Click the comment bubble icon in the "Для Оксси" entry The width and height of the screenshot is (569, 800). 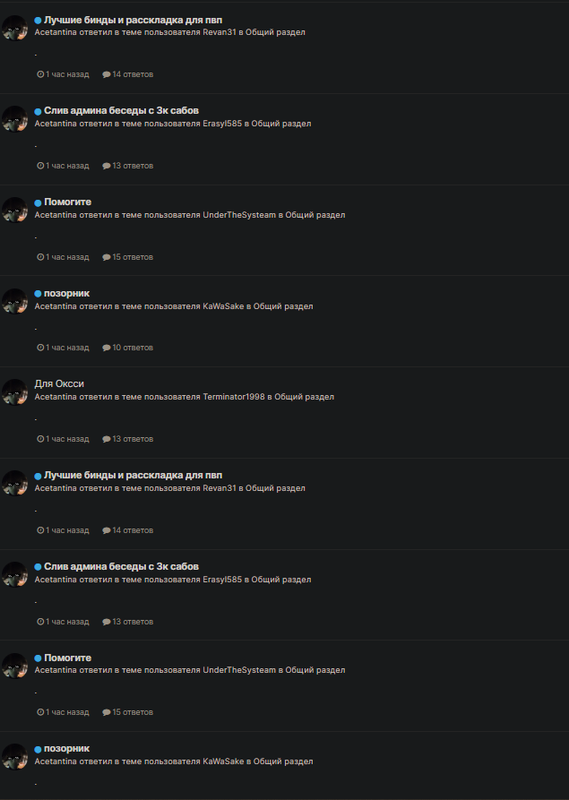pyautogui.click(x=106, y=439)
